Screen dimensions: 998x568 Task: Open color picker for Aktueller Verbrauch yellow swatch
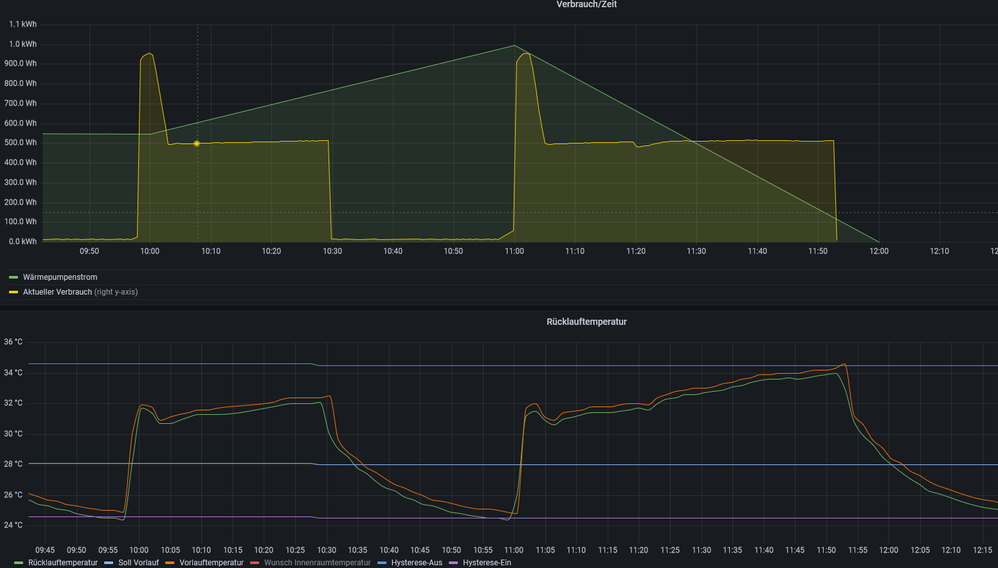click(13, 292)
